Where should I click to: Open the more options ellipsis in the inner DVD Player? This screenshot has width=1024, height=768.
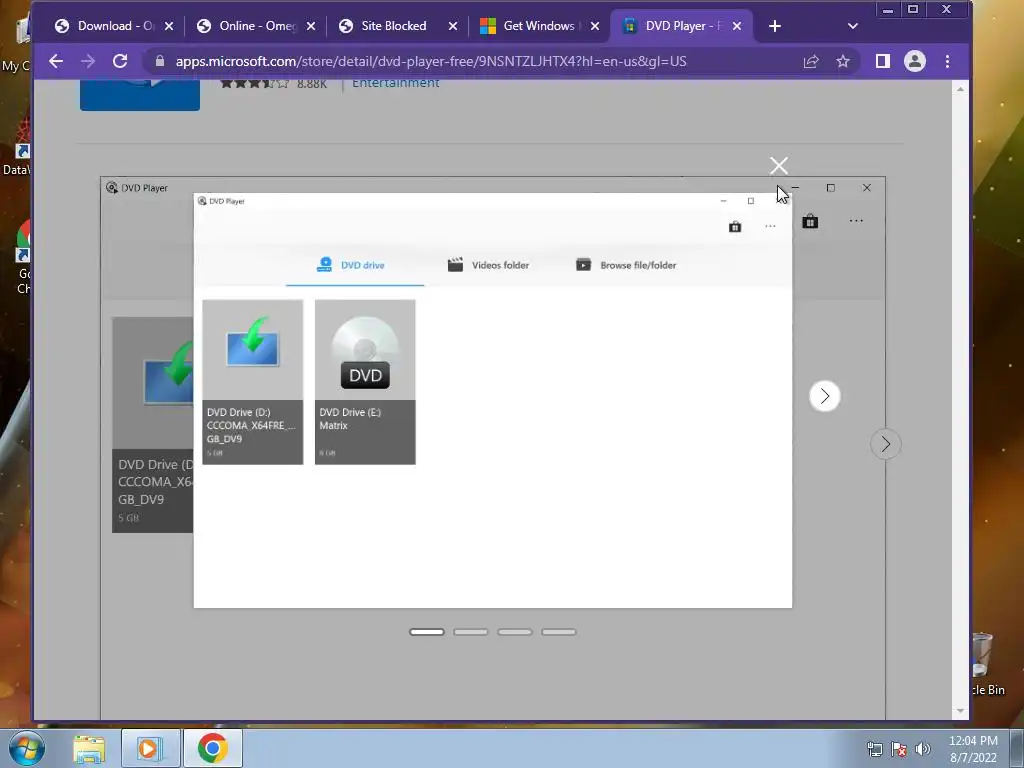(x=771, y=227)
